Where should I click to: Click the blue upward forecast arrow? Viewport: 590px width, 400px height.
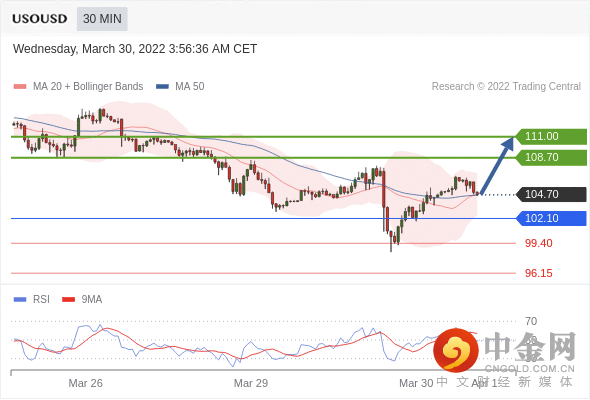click(496, 166)
